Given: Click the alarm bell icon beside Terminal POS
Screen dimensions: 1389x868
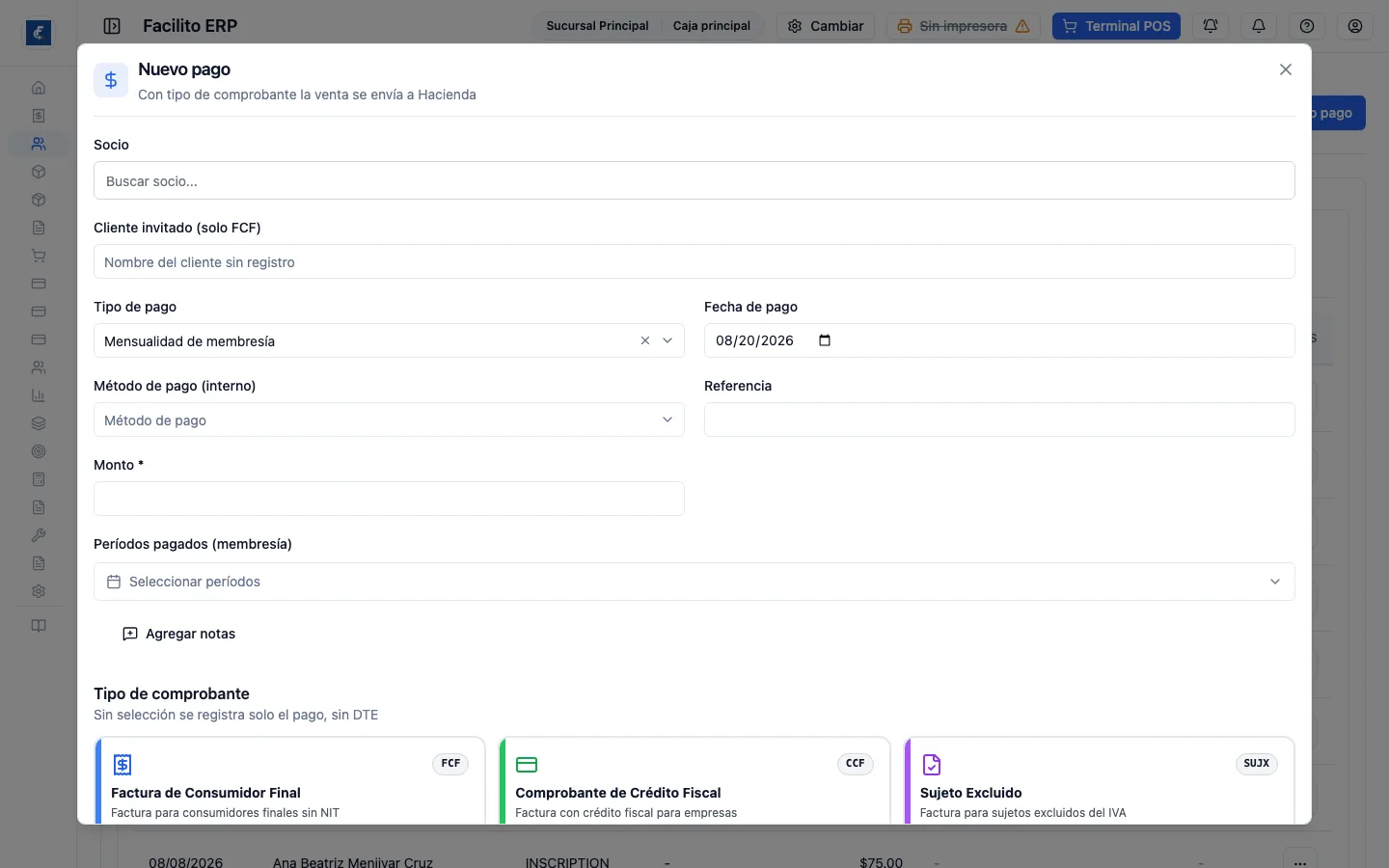Looking at the screenshot, I should click(1211, 26).
